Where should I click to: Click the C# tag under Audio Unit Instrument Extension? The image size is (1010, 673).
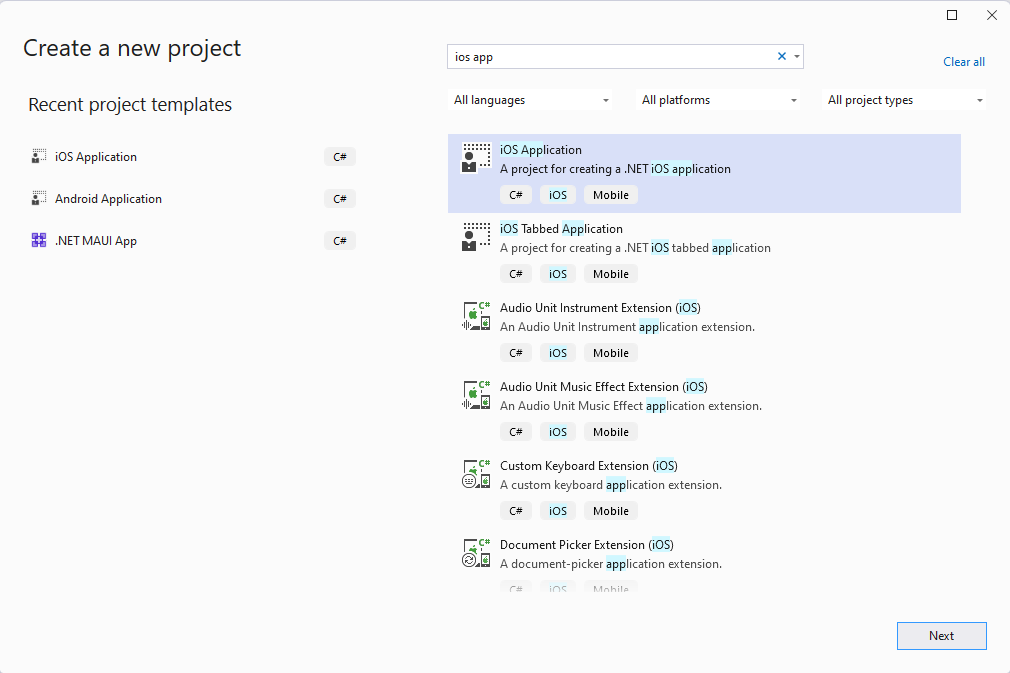(516, 353)
